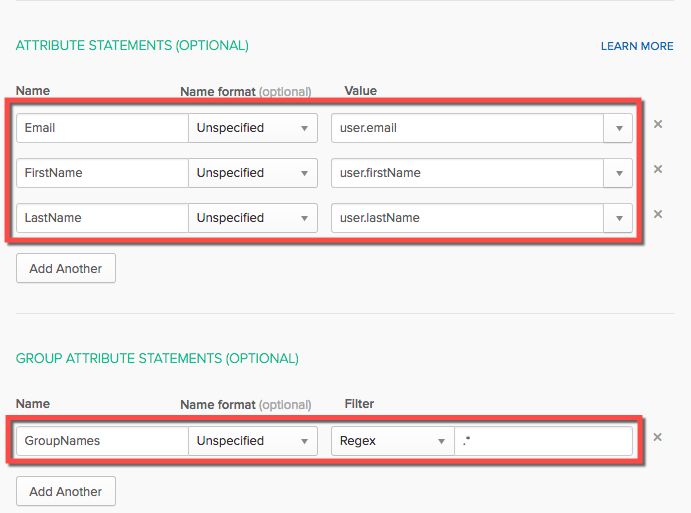Open Name format dropdown for Email
Viewport: 691px width, 513px height.
coord(253,128)
